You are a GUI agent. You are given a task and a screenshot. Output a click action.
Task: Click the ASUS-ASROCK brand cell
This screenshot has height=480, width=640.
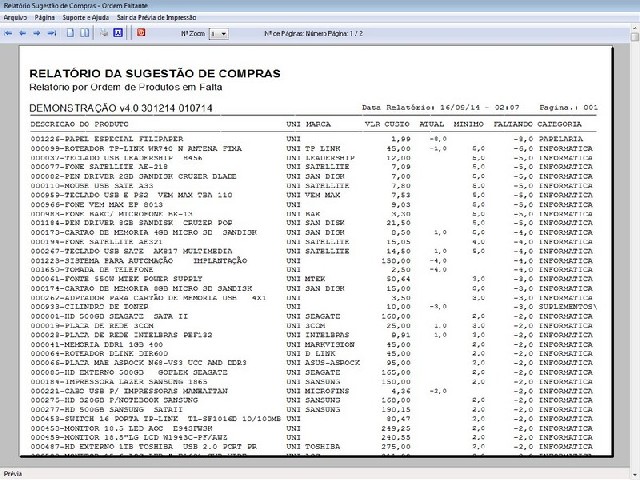(x=333, y=363)
